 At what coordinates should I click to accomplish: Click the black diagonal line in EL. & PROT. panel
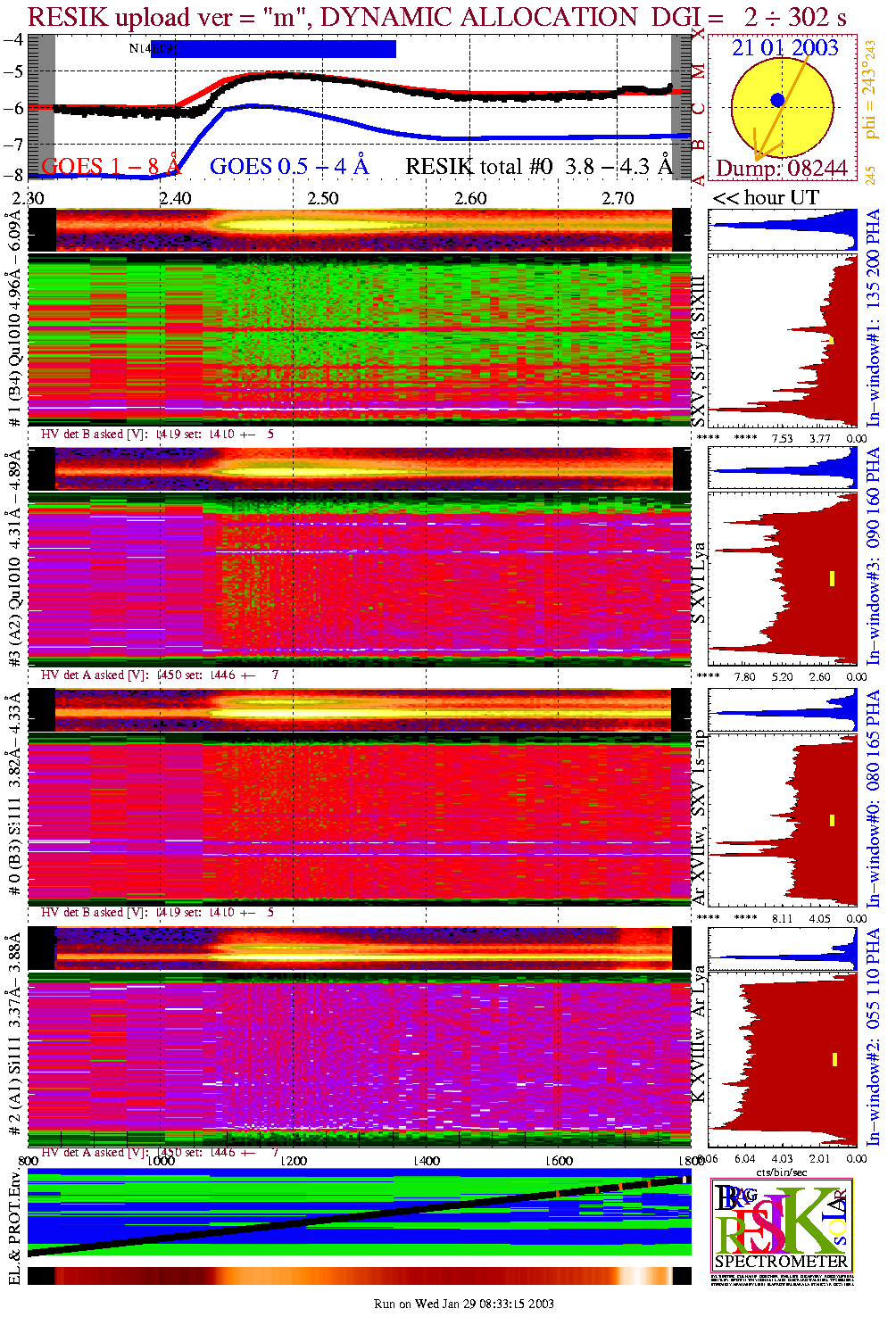pyautogui.click(x=357, y=1216)
